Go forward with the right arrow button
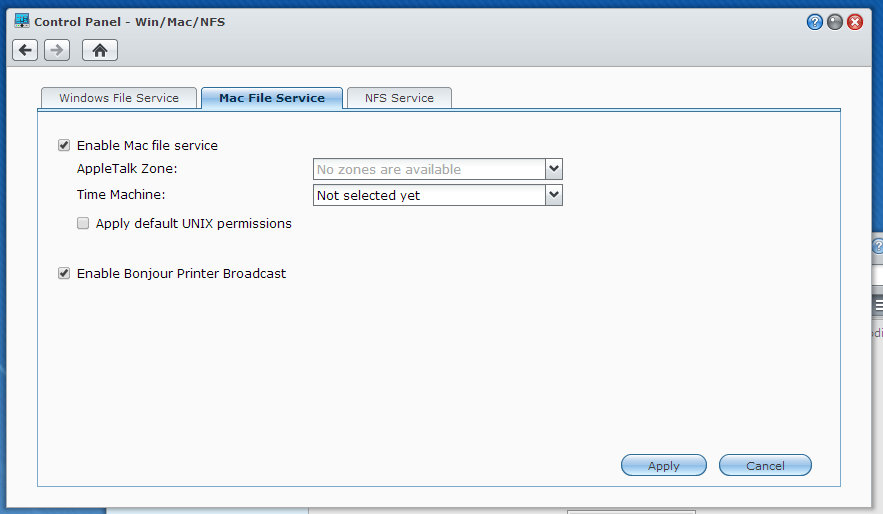The width and height of the screenshot is (883, 514). point(57,50)
